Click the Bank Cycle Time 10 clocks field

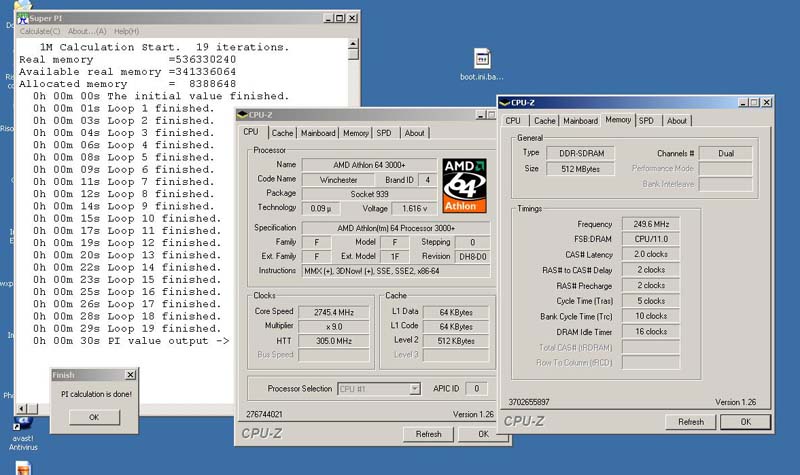651,316
